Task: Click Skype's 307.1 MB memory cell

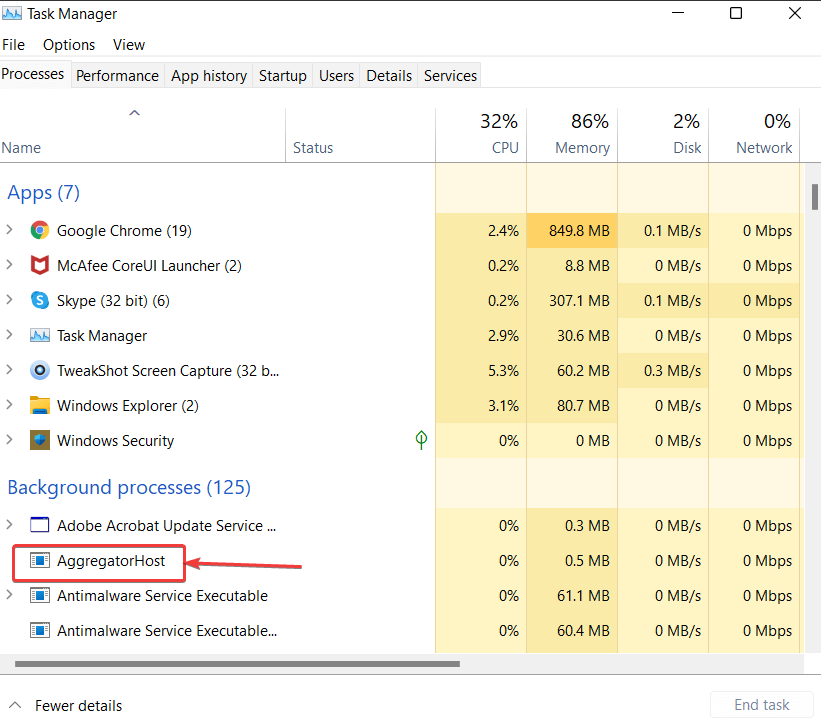Action: pyautogui.click(x=572, y=301)
